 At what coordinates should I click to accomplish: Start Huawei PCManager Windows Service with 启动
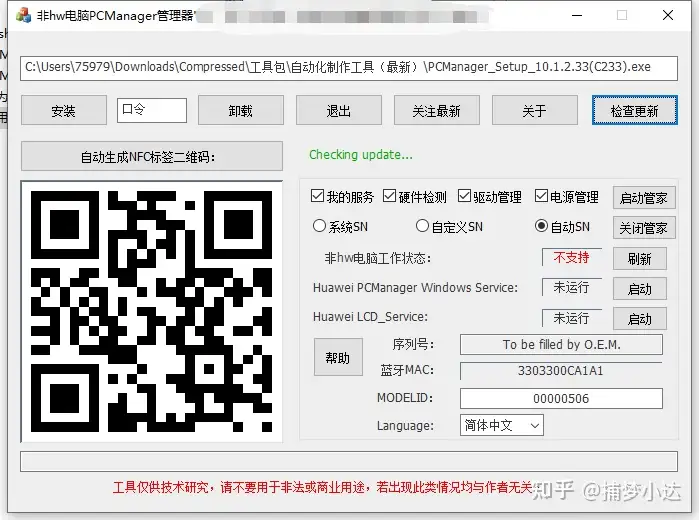(x=640, y=289)
